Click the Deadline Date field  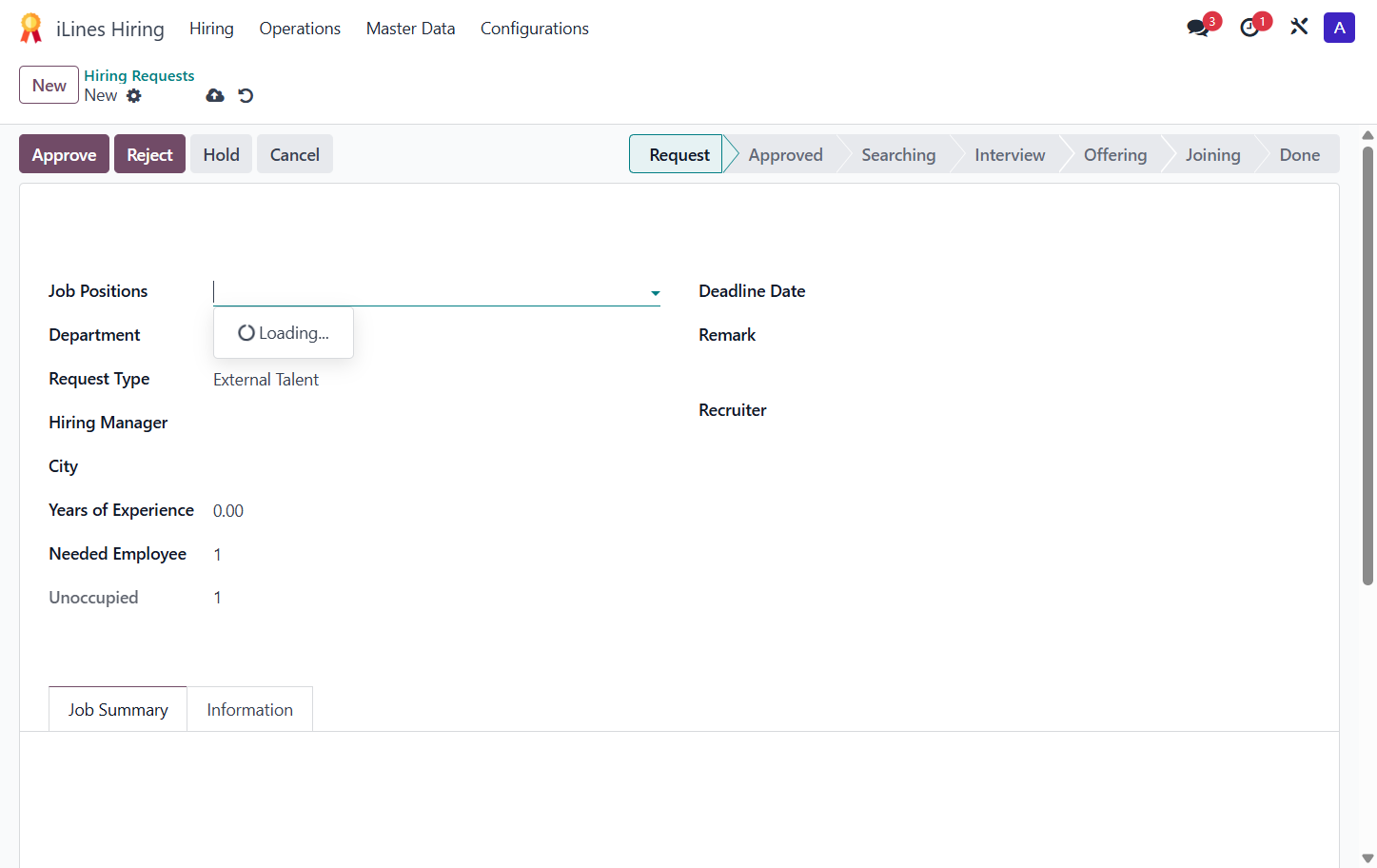pyautogui.click(x=1086, y=291)
